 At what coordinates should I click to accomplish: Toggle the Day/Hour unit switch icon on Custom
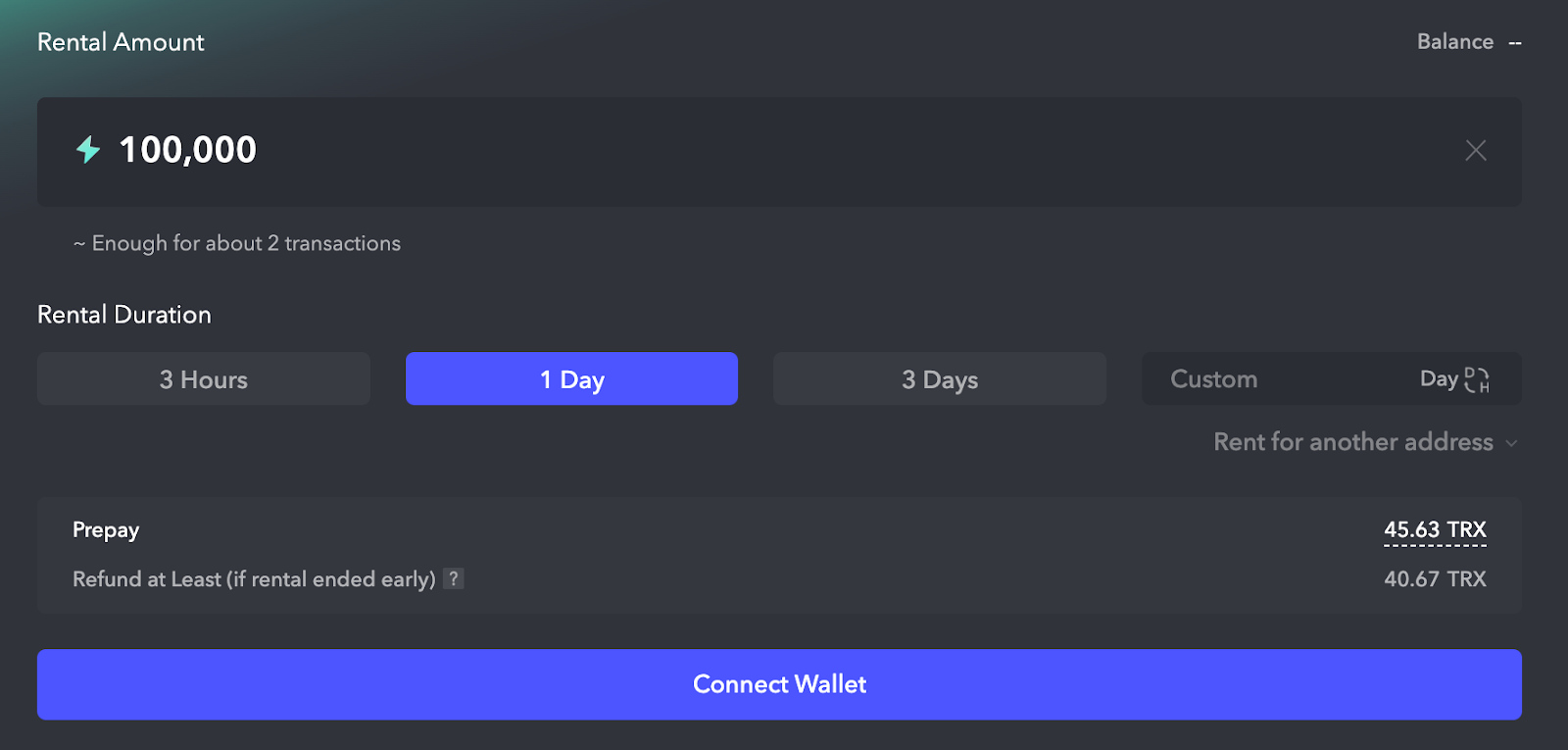coord(1478,379)
